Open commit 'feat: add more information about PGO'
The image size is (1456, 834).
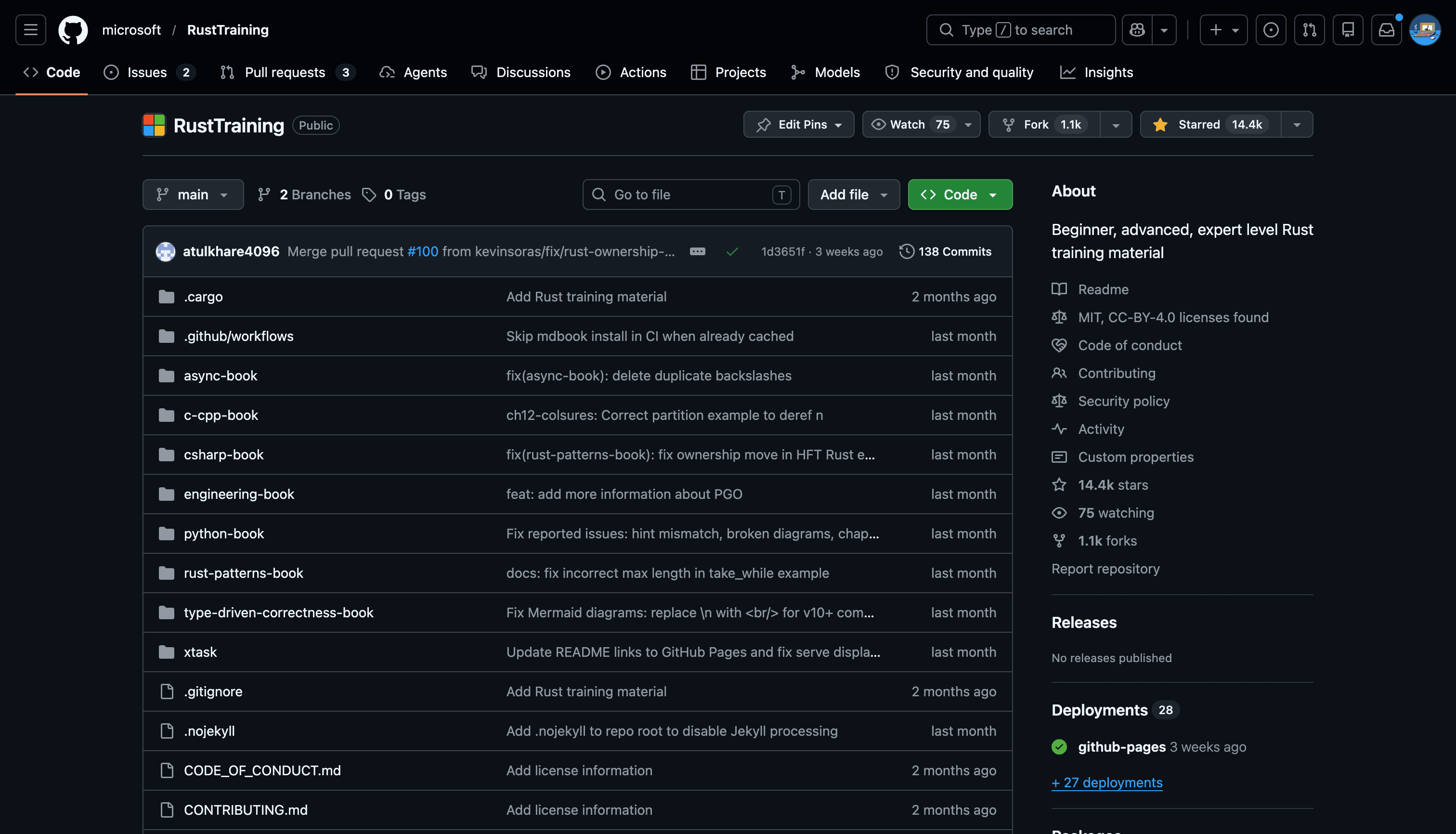coord(624,495)
